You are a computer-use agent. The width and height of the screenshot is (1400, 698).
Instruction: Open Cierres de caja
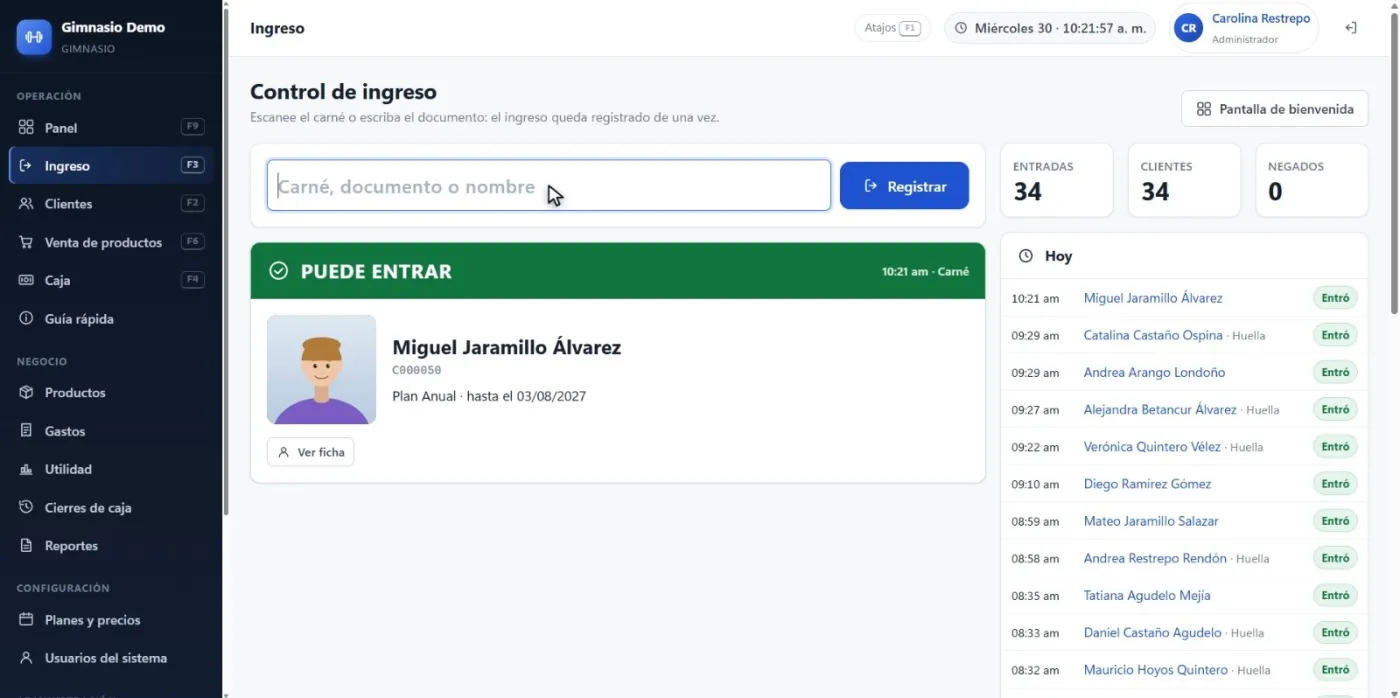[x=111, y=508]
